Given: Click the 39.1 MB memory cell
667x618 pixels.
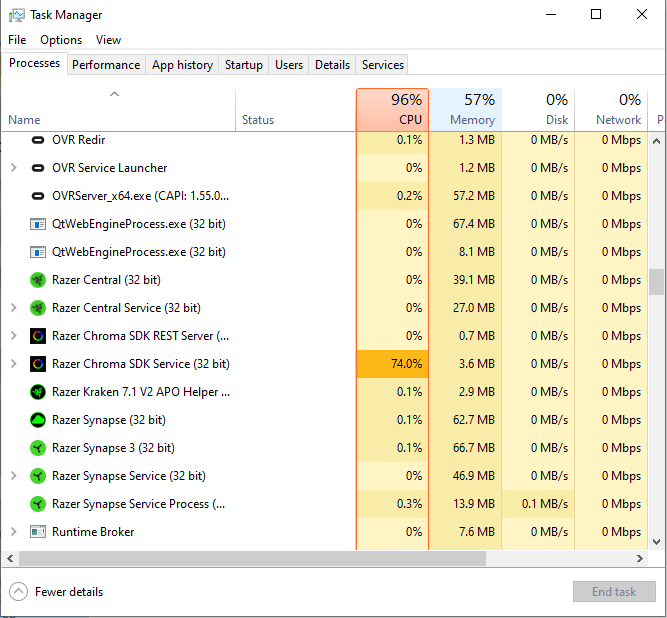Looking at the screenshot, I should coord(465,280).
